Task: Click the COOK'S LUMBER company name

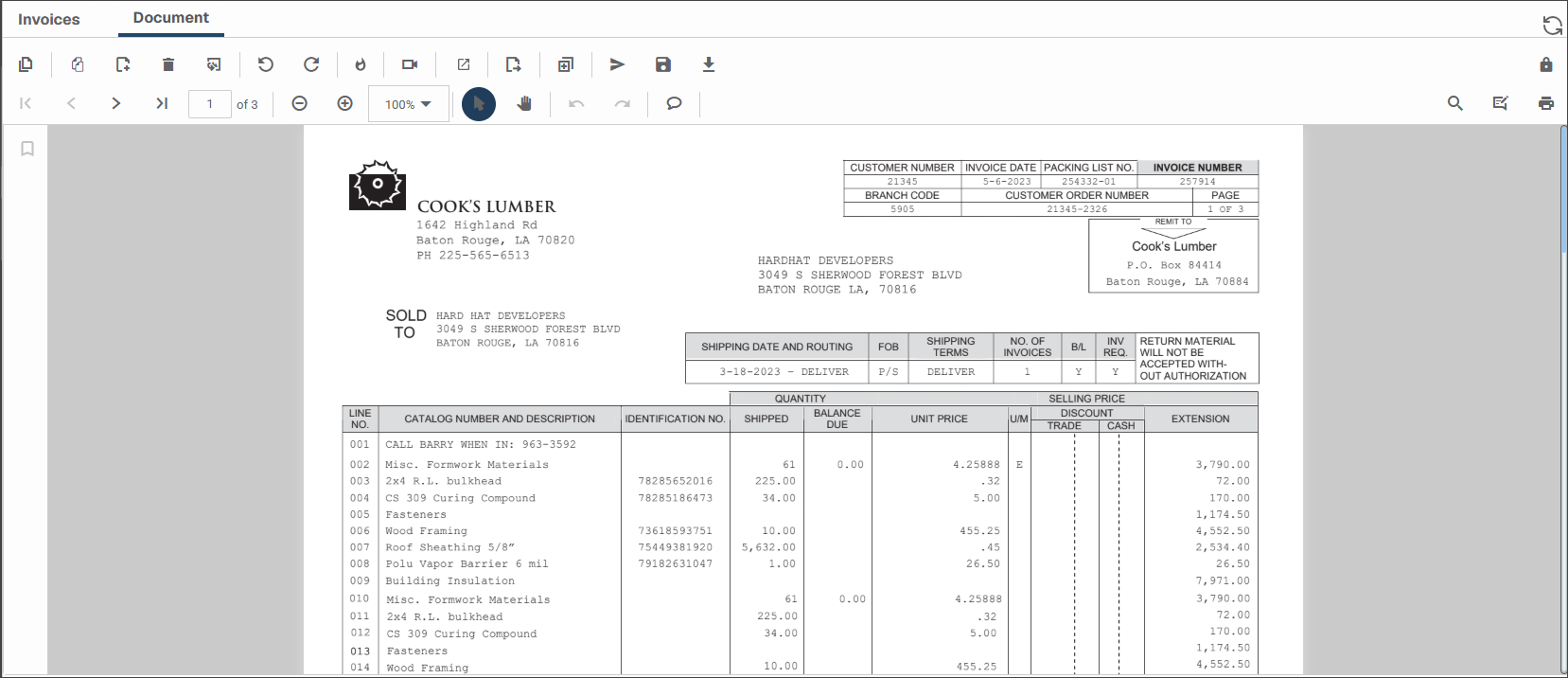Action: click(486, 206)
